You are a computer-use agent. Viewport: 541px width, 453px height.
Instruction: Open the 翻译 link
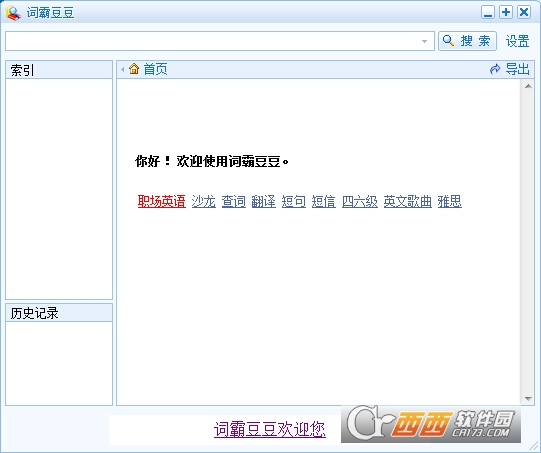pos(263,201)
